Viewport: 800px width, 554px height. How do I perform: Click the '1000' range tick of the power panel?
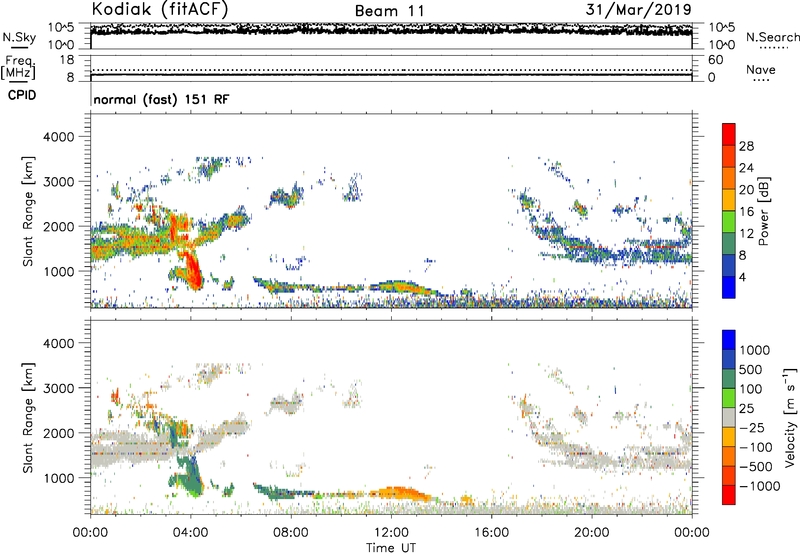point(58,271)
